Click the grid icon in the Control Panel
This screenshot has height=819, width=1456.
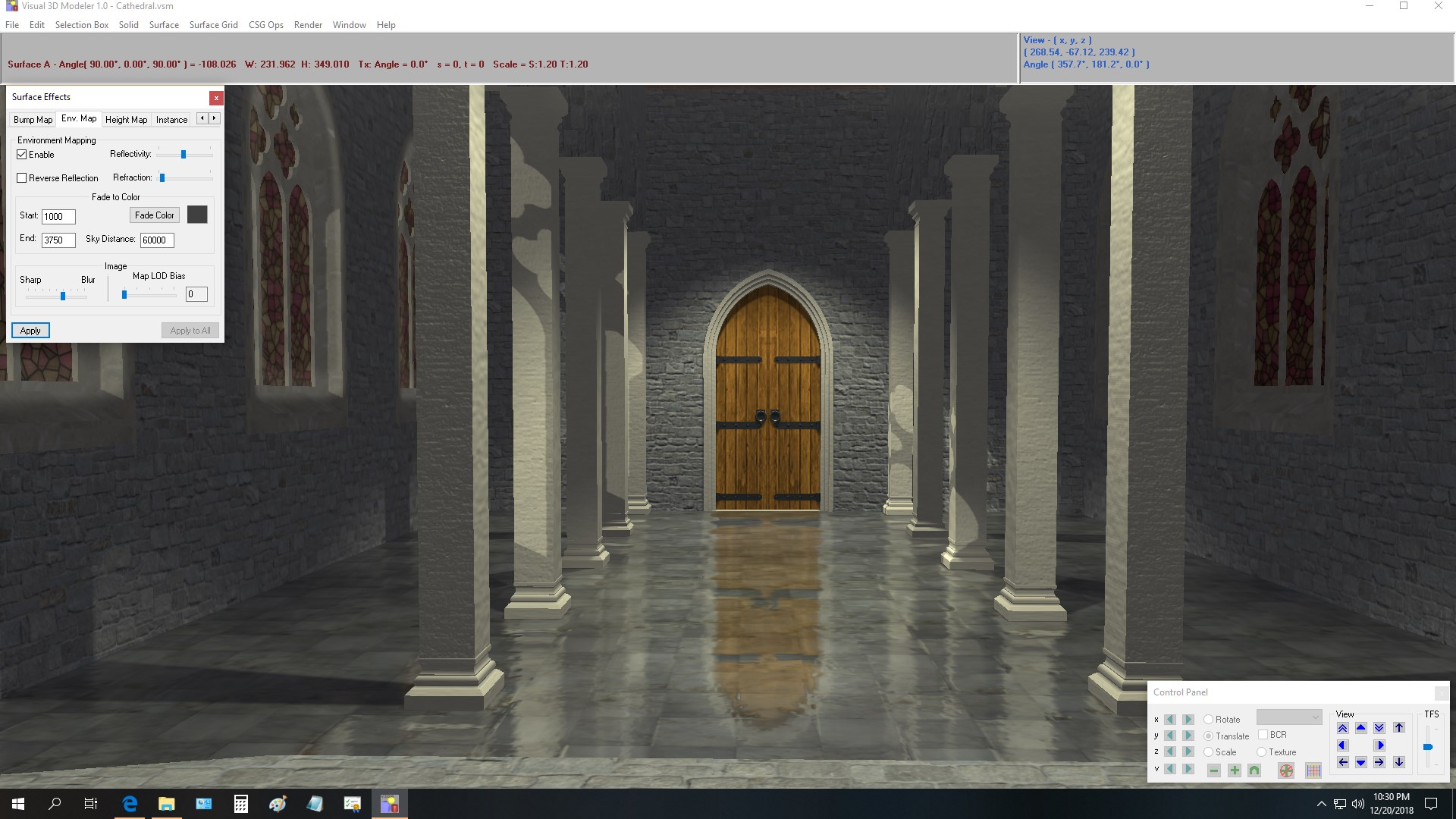pos(1313,772)
